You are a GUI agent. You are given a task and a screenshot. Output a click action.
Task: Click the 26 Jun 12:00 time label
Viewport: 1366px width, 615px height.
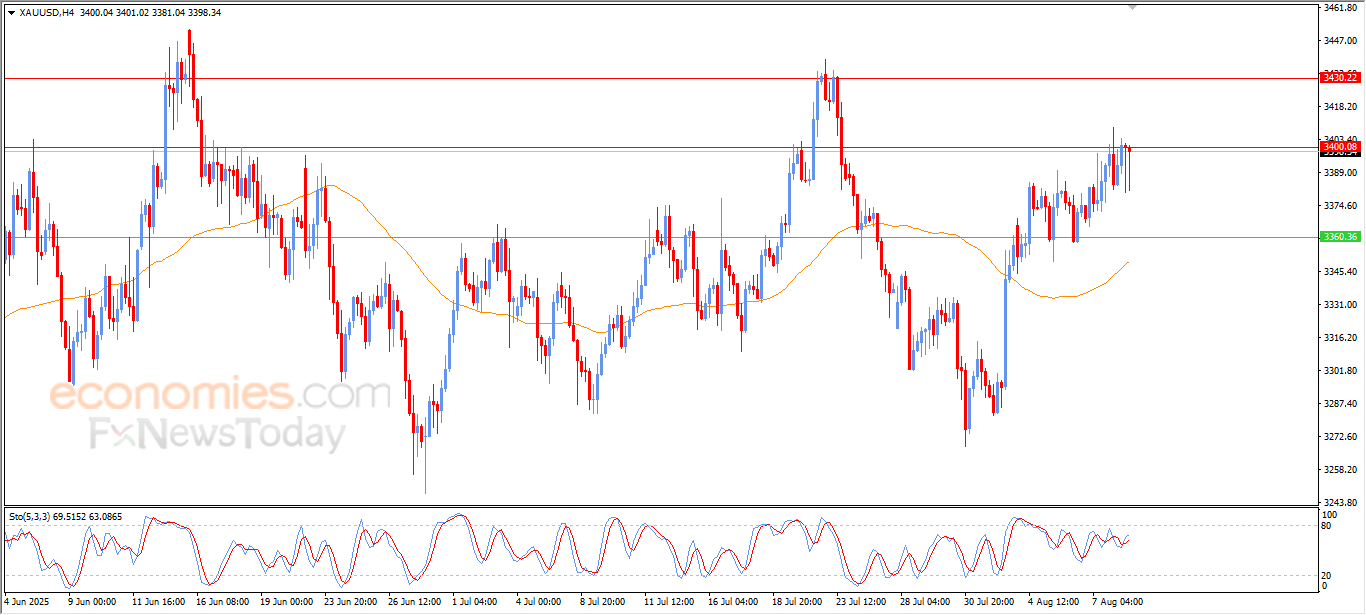[414, 602]
